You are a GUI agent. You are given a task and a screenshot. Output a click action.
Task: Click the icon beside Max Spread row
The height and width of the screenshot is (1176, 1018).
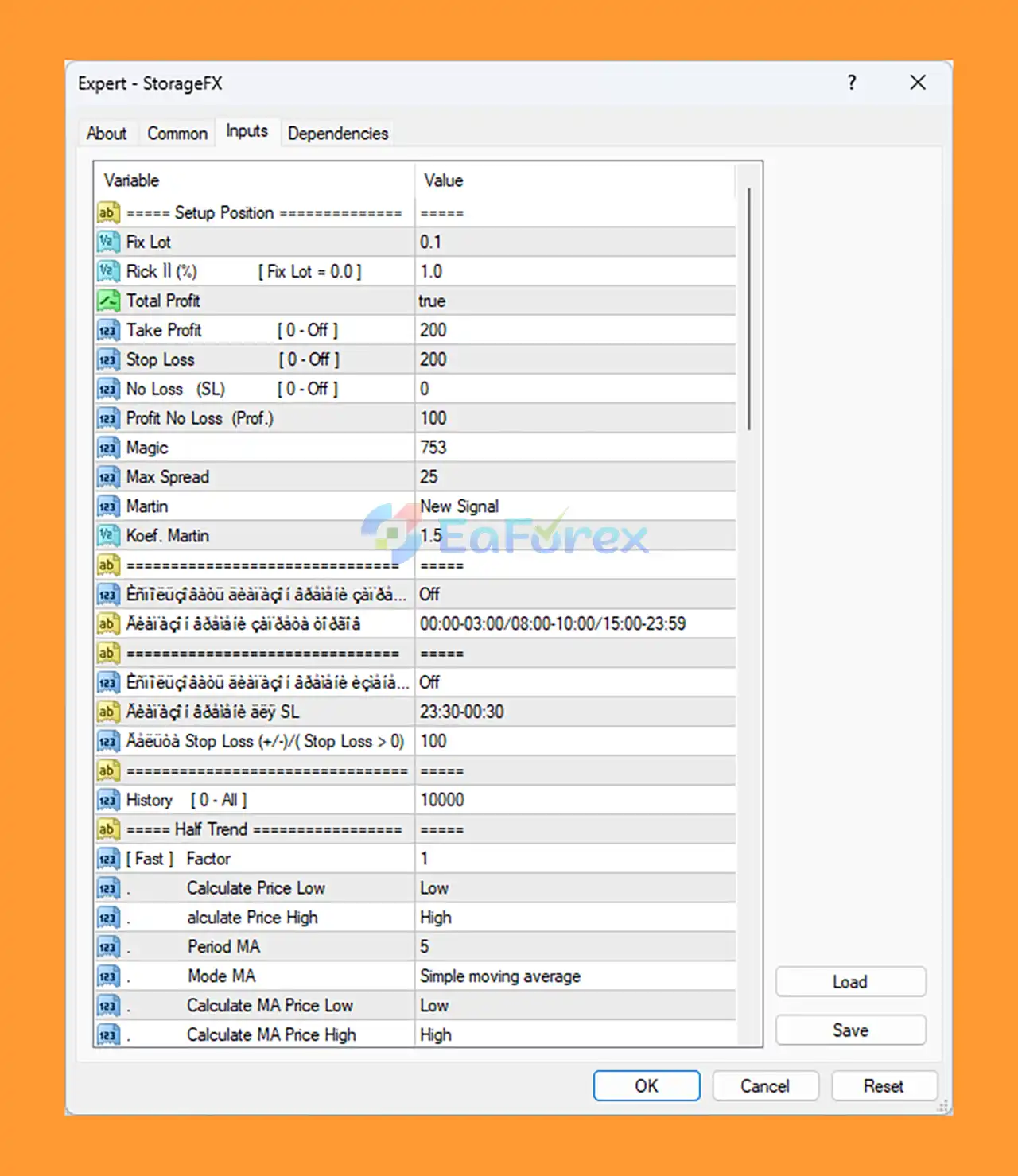click(107, 477)
